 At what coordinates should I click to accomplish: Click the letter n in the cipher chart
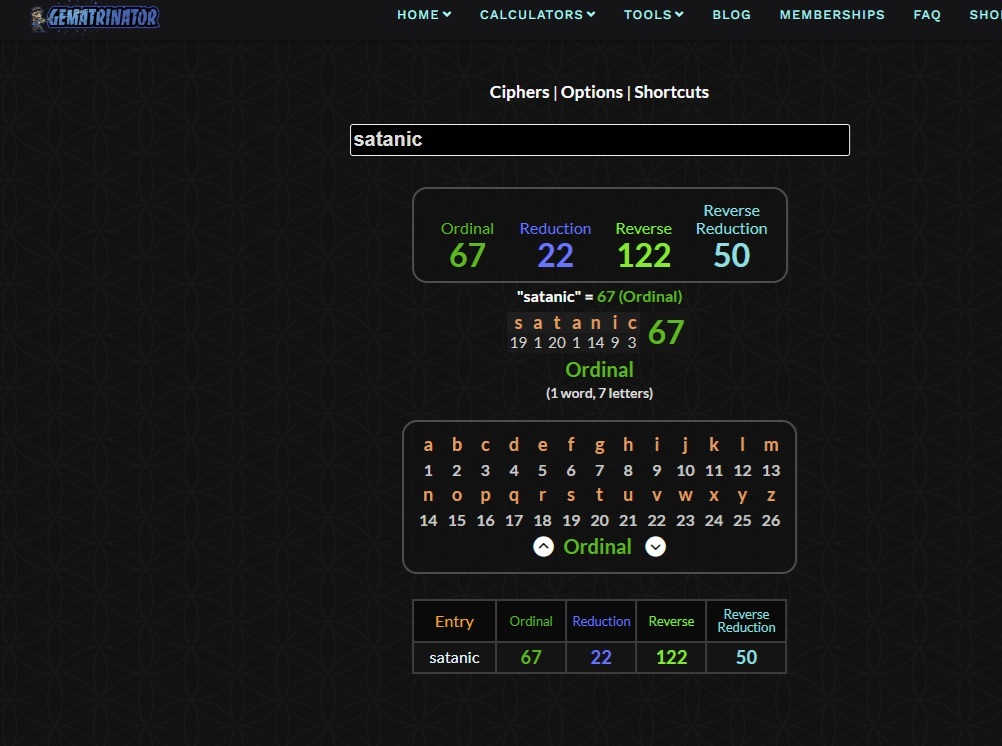coord(428,495)
